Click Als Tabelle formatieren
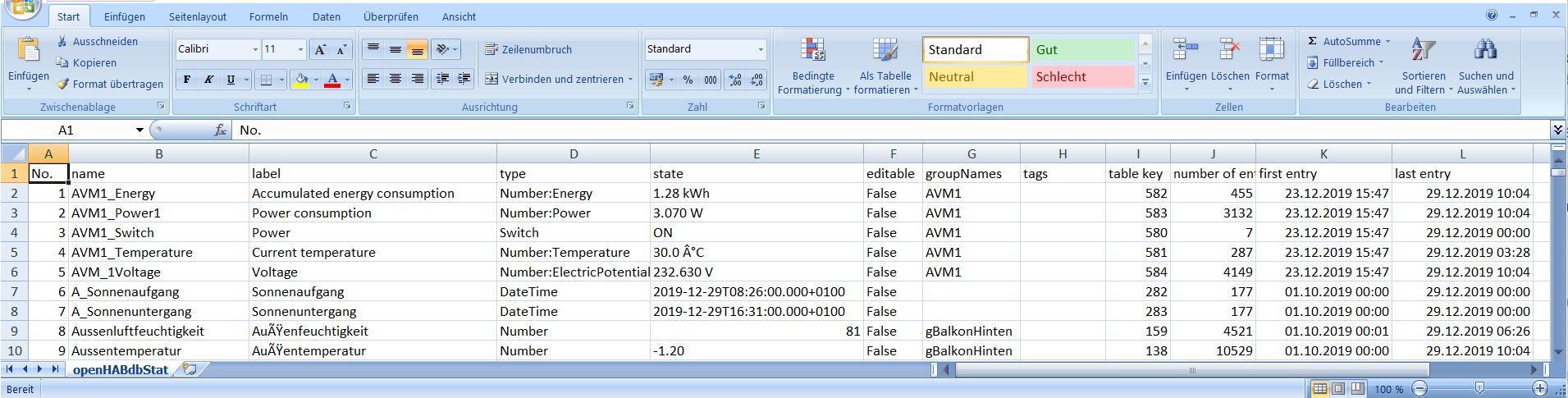 tap(885, 66)
